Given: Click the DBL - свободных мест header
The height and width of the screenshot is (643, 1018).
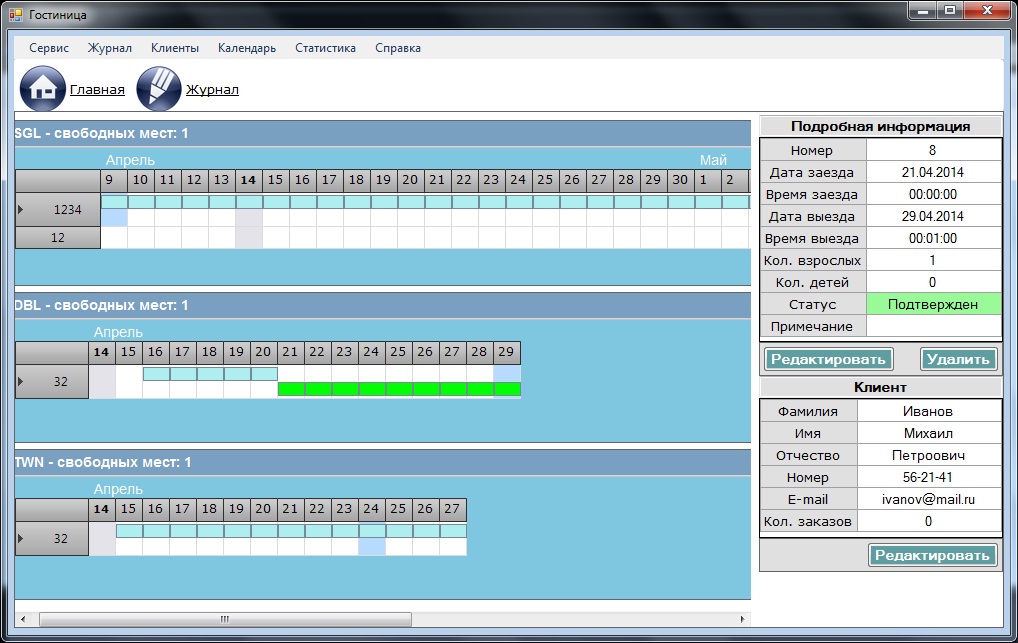Looking at the screenshot, I should coord(382,305).
